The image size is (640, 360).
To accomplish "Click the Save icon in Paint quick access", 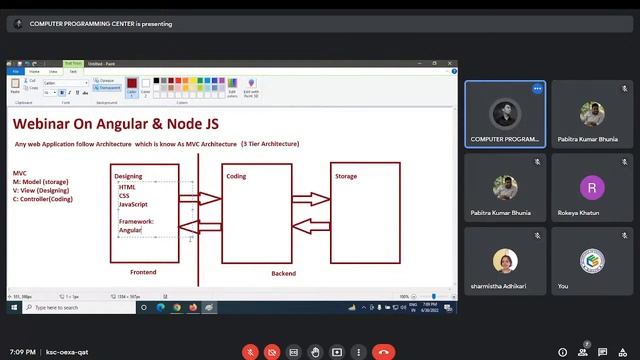I will click(20, 64).
